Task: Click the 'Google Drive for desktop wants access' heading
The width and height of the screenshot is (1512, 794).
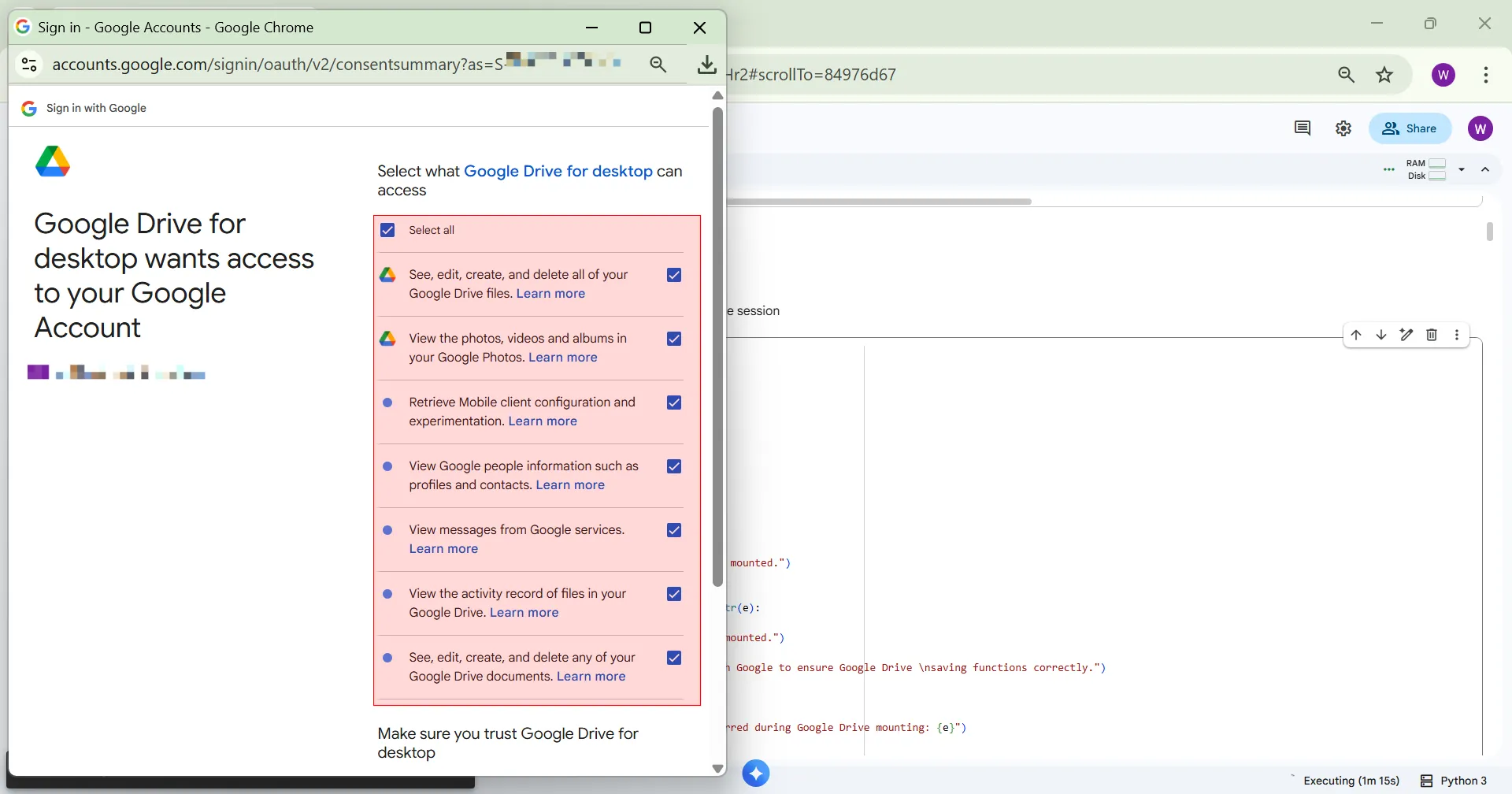Action: pyautogui.click(x=174, y=276)
